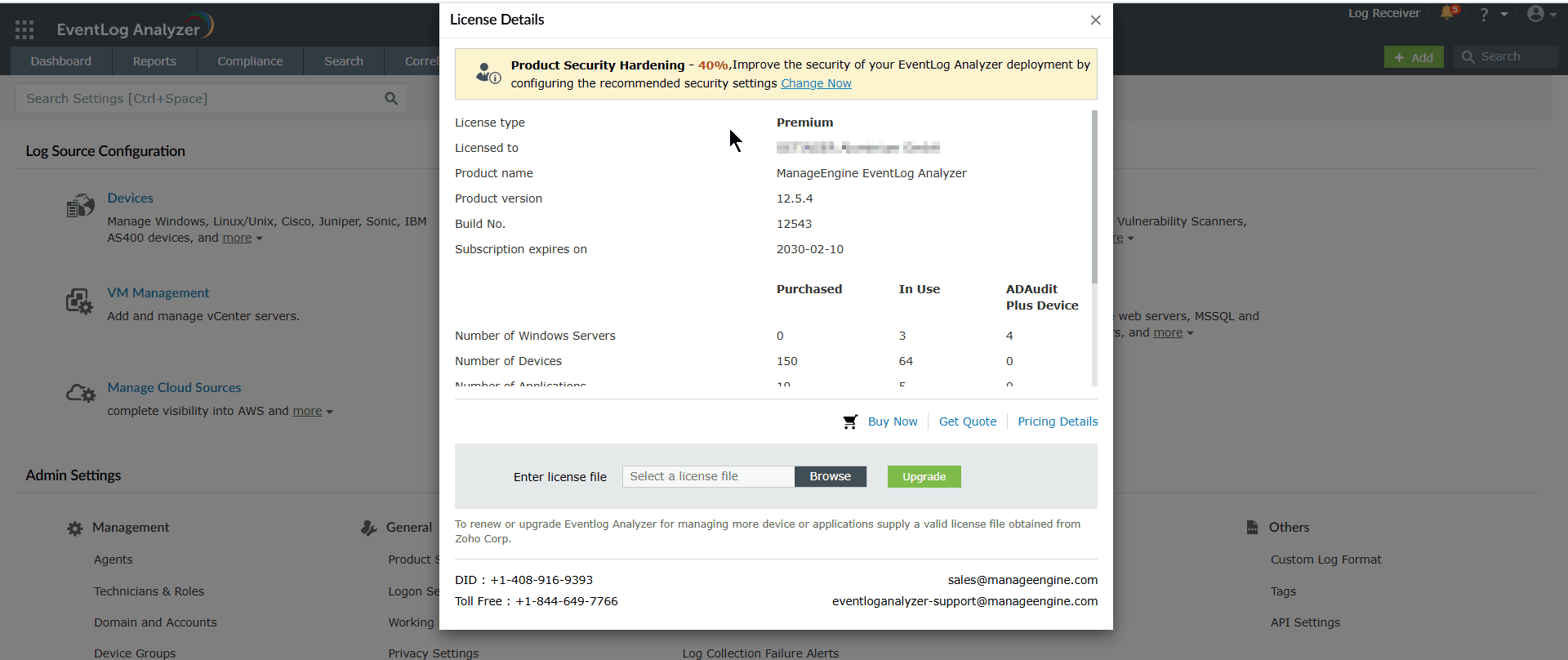
Task: Open Log Collection Failure Alerts
Action: [x=760, y=653]
